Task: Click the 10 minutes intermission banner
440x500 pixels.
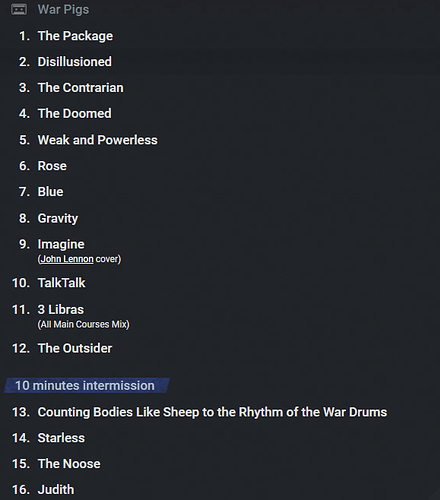Action: tap(87, 386)
